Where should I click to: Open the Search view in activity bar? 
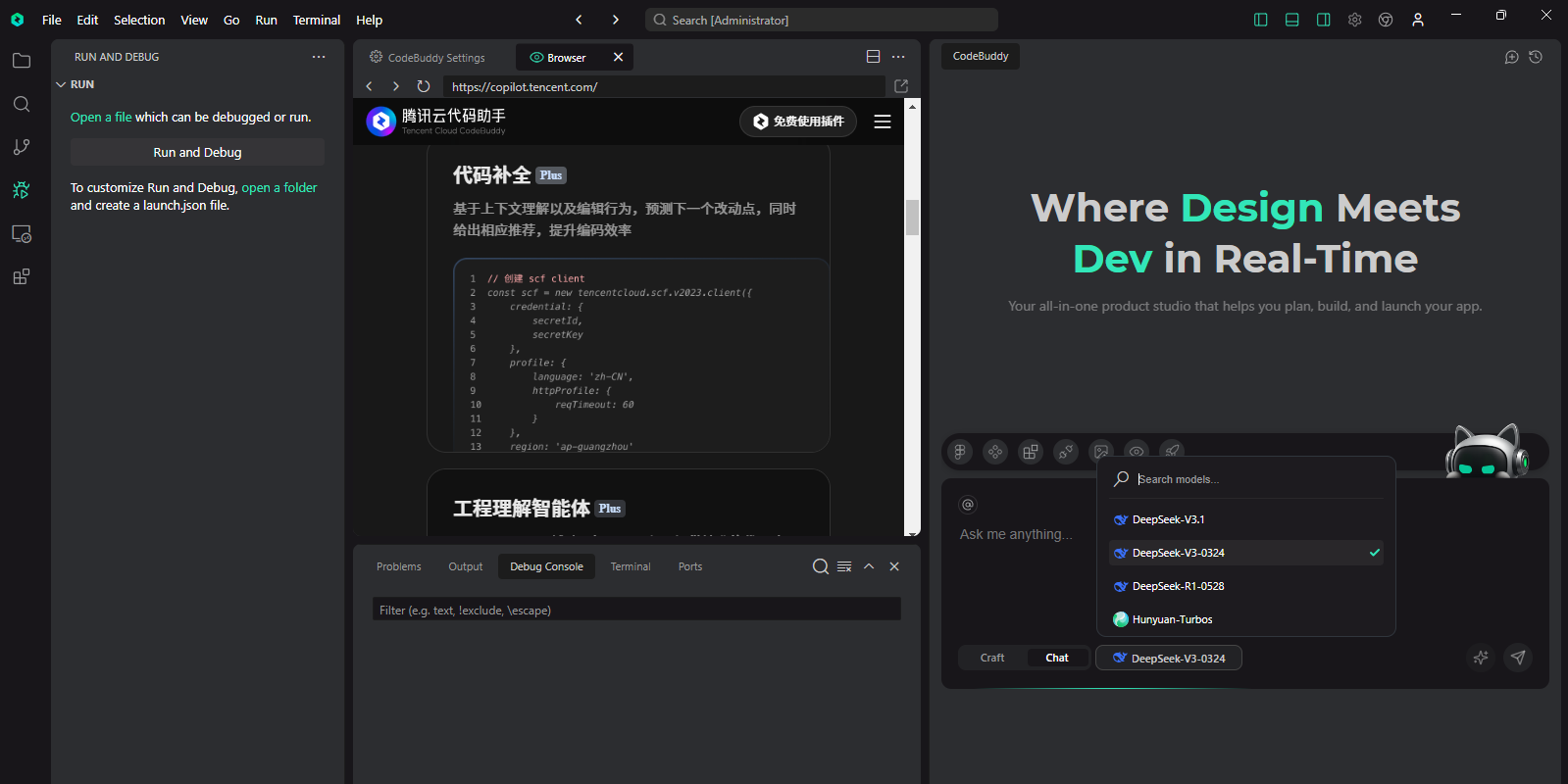point(22,104)
